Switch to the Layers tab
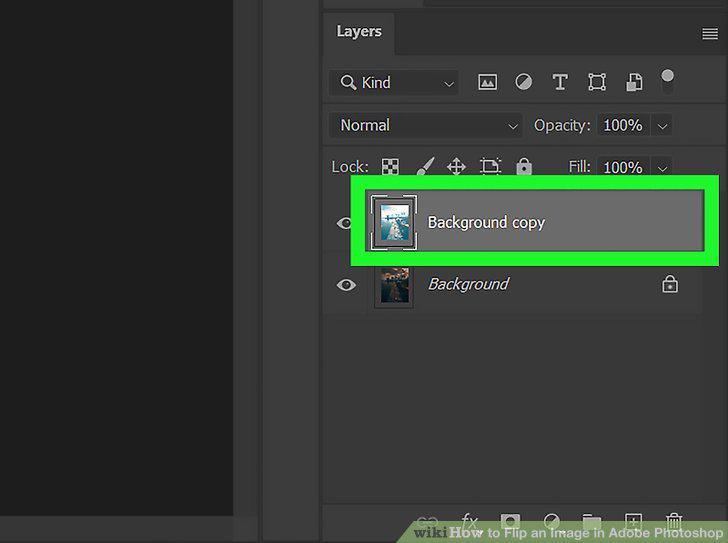Image resolution: width=728 pixels, height=543 pixels. point(359,32)
